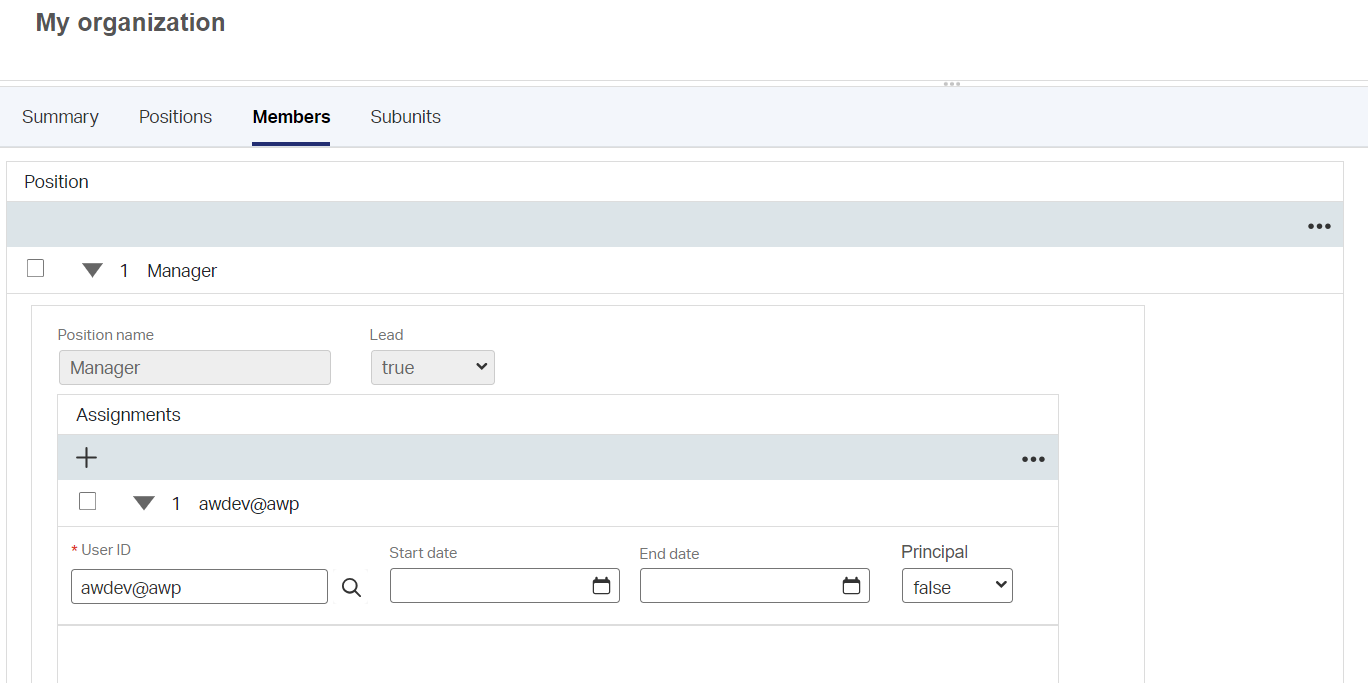Select the Manager position row checkbox
The width and height of the screenshot is (1368, 683).
click(x=36, y=268)
